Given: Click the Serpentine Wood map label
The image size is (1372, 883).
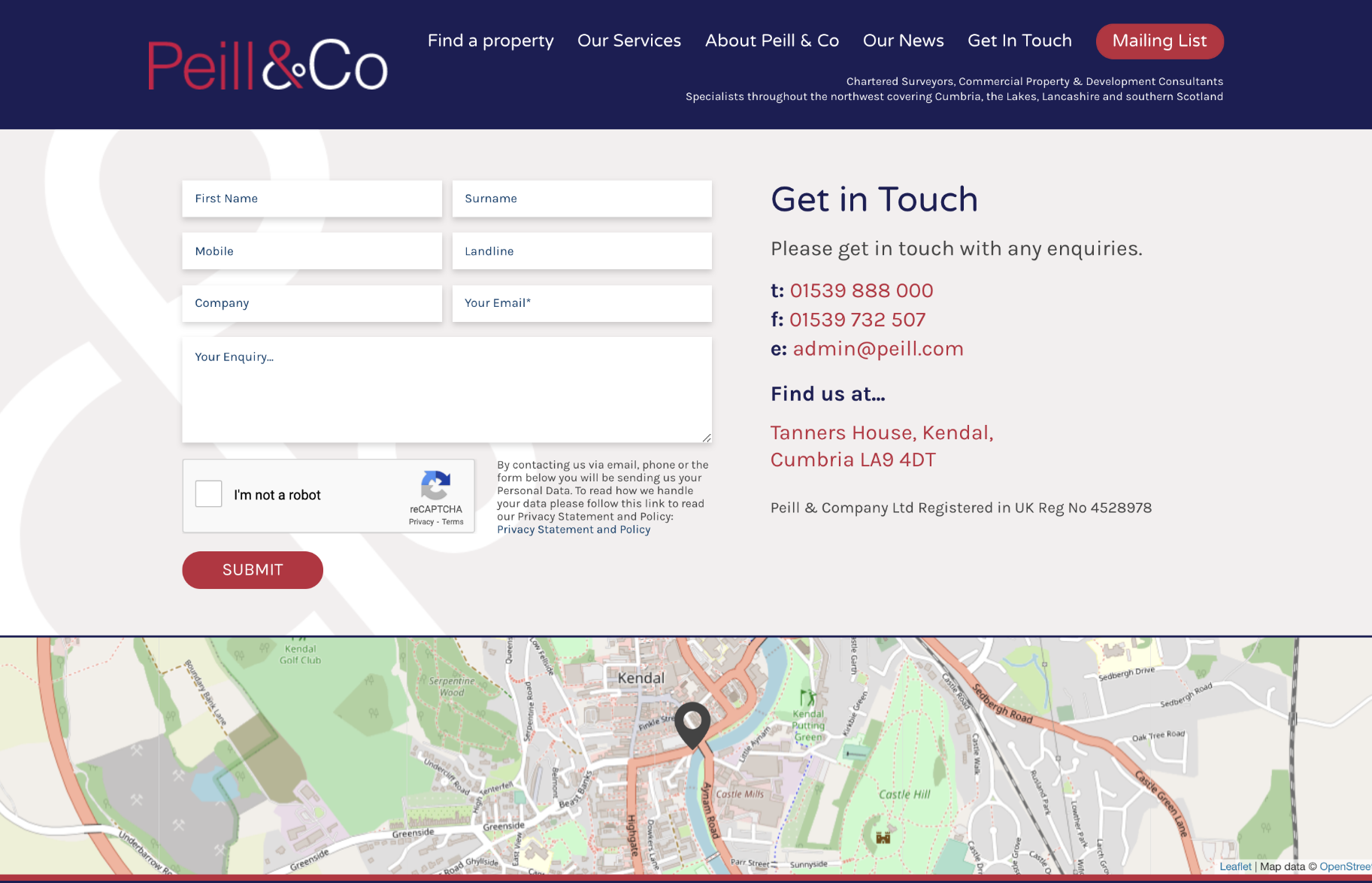Looking at the screenshot, I should point(452,687).
